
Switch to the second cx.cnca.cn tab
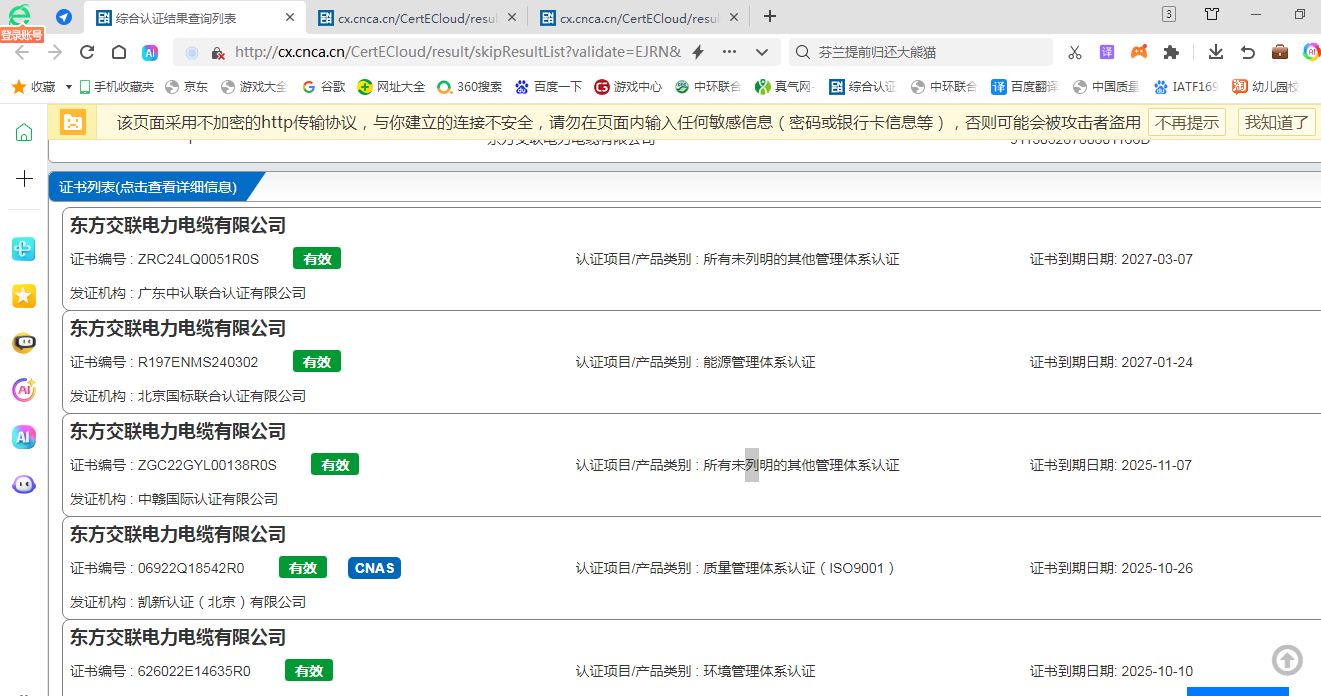[418, 18]
